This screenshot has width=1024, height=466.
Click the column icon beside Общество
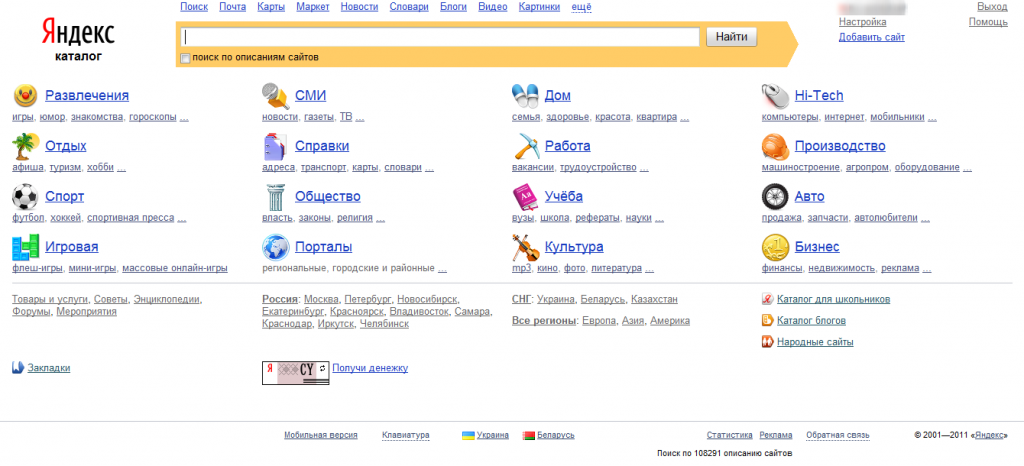[276, 196]
